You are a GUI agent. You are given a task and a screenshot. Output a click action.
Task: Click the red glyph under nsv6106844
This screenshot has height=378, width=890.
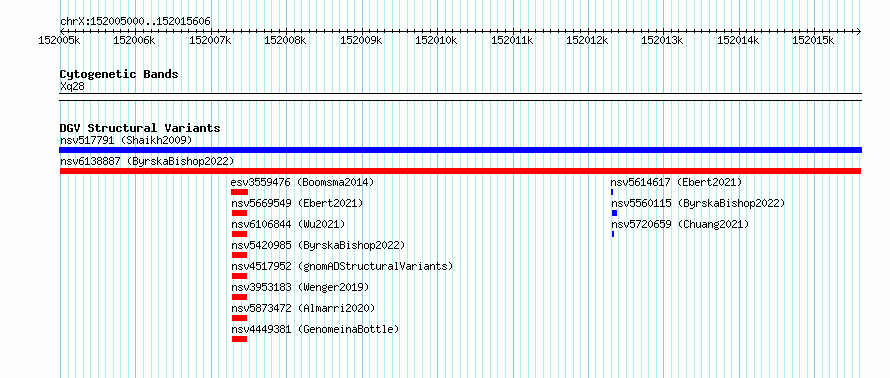[x=240, y=234]
